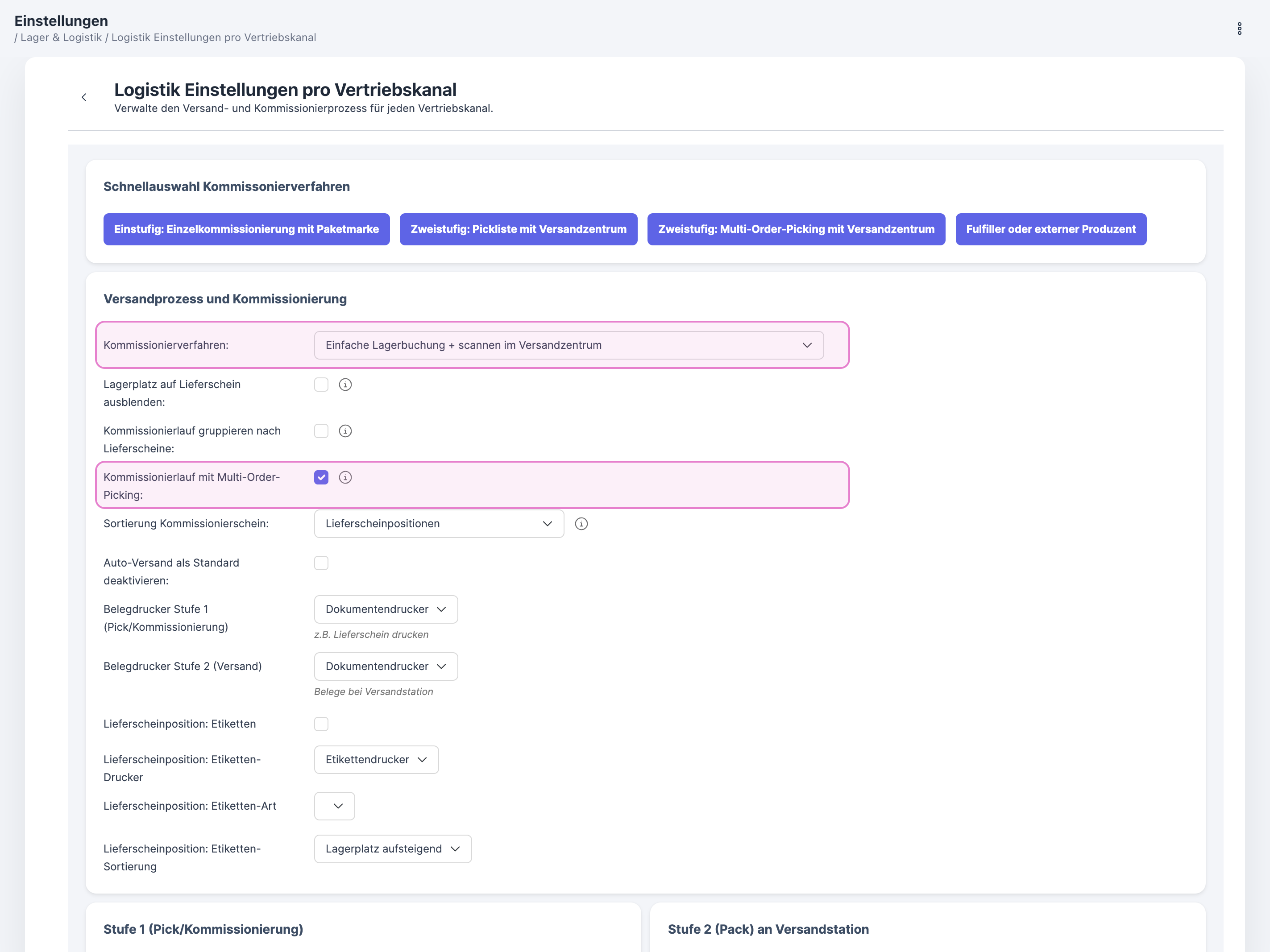Click Einstufig: Einzelkommissionierung mit Paketmarke button
Viewport: 1270px width, 952px height.
coord(246,230)
